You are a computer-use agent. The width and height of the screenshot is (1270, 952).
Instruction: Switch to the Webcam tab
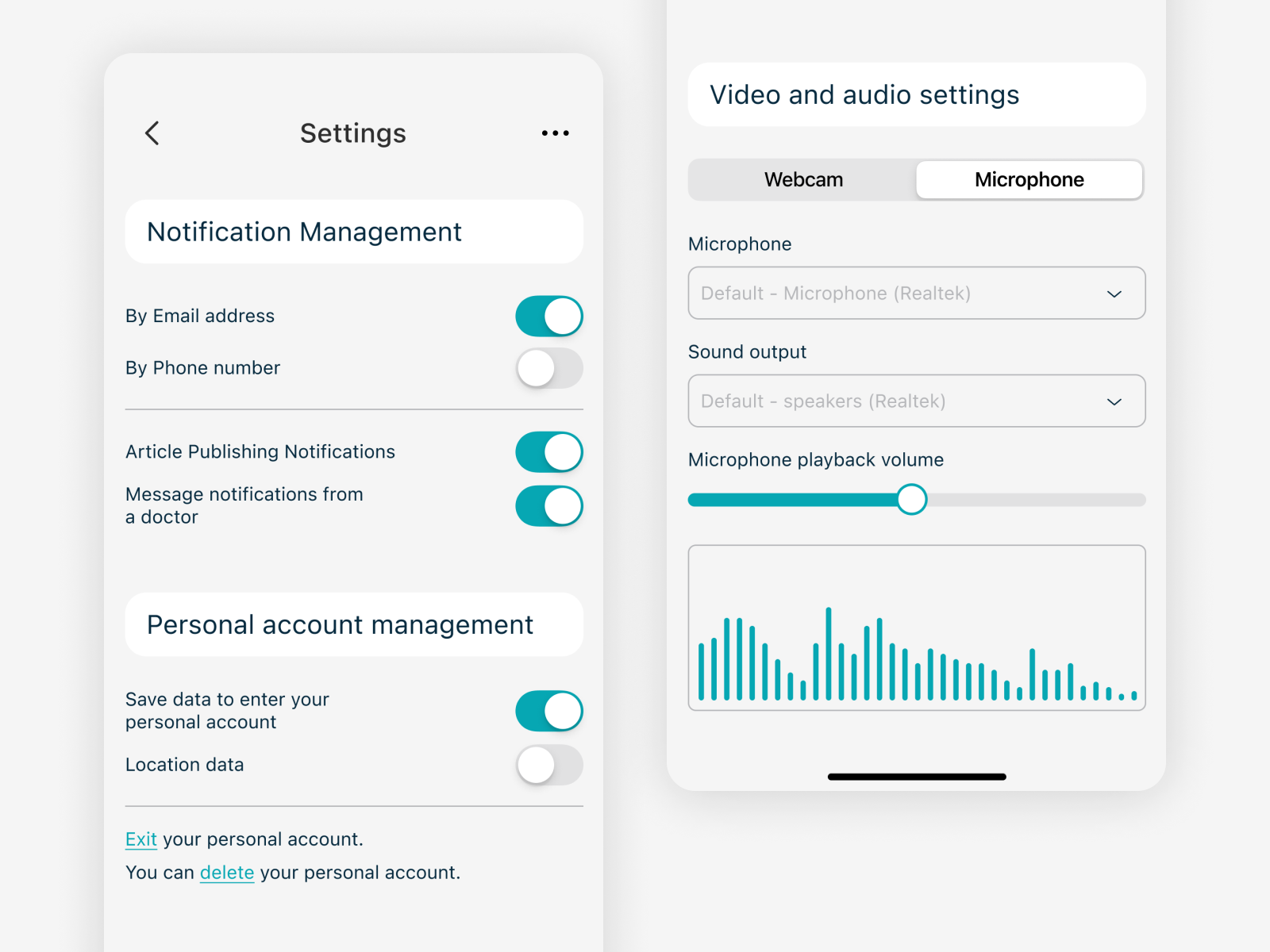(x=803, y=179)
